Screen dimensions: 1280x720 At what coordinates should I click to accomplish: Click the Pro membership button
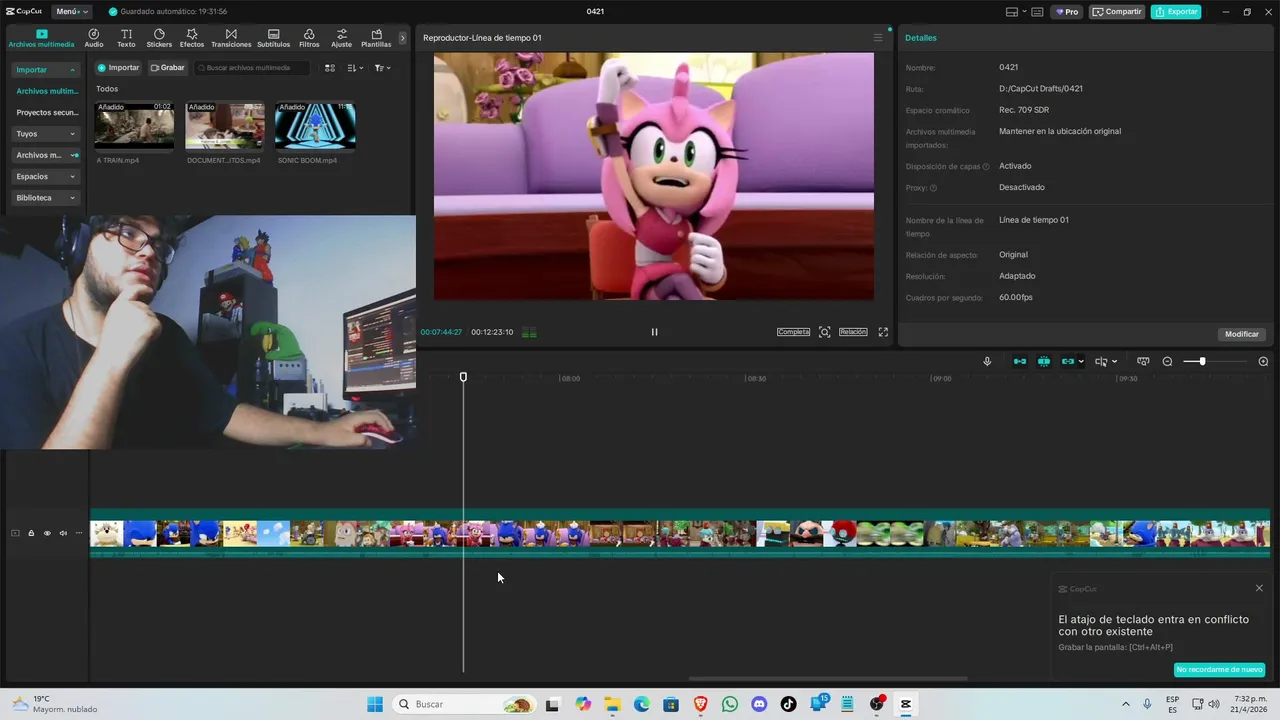pos(1067,12)
